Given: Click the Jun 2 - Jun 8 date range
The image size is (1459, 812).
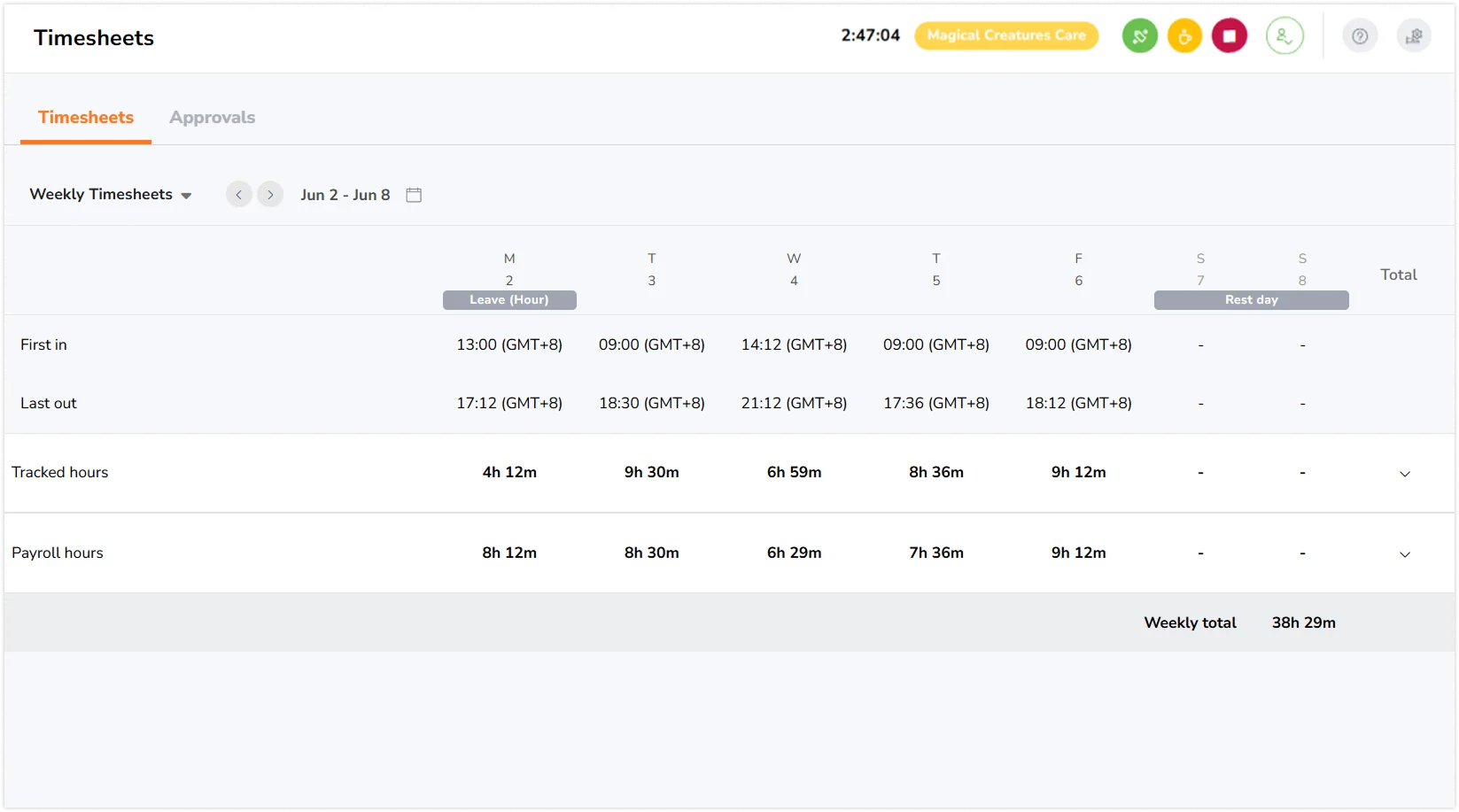Looking at the screenshot, I should (x=345, y=195).
